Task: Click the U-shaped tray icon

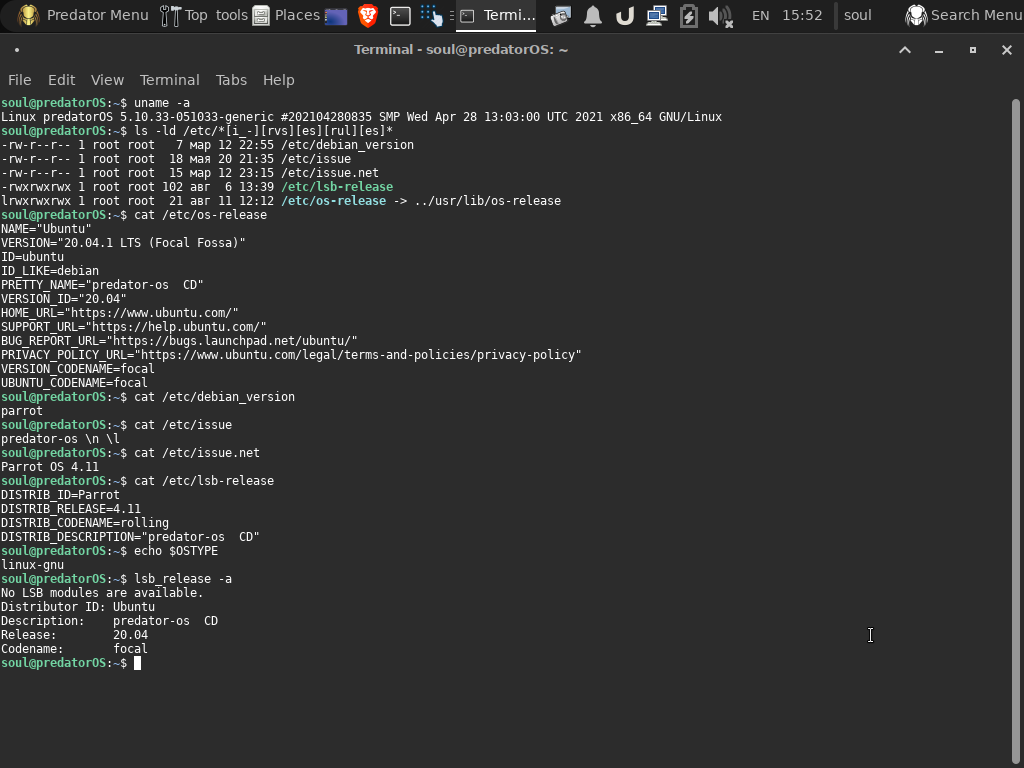Action: pos(625,16)
